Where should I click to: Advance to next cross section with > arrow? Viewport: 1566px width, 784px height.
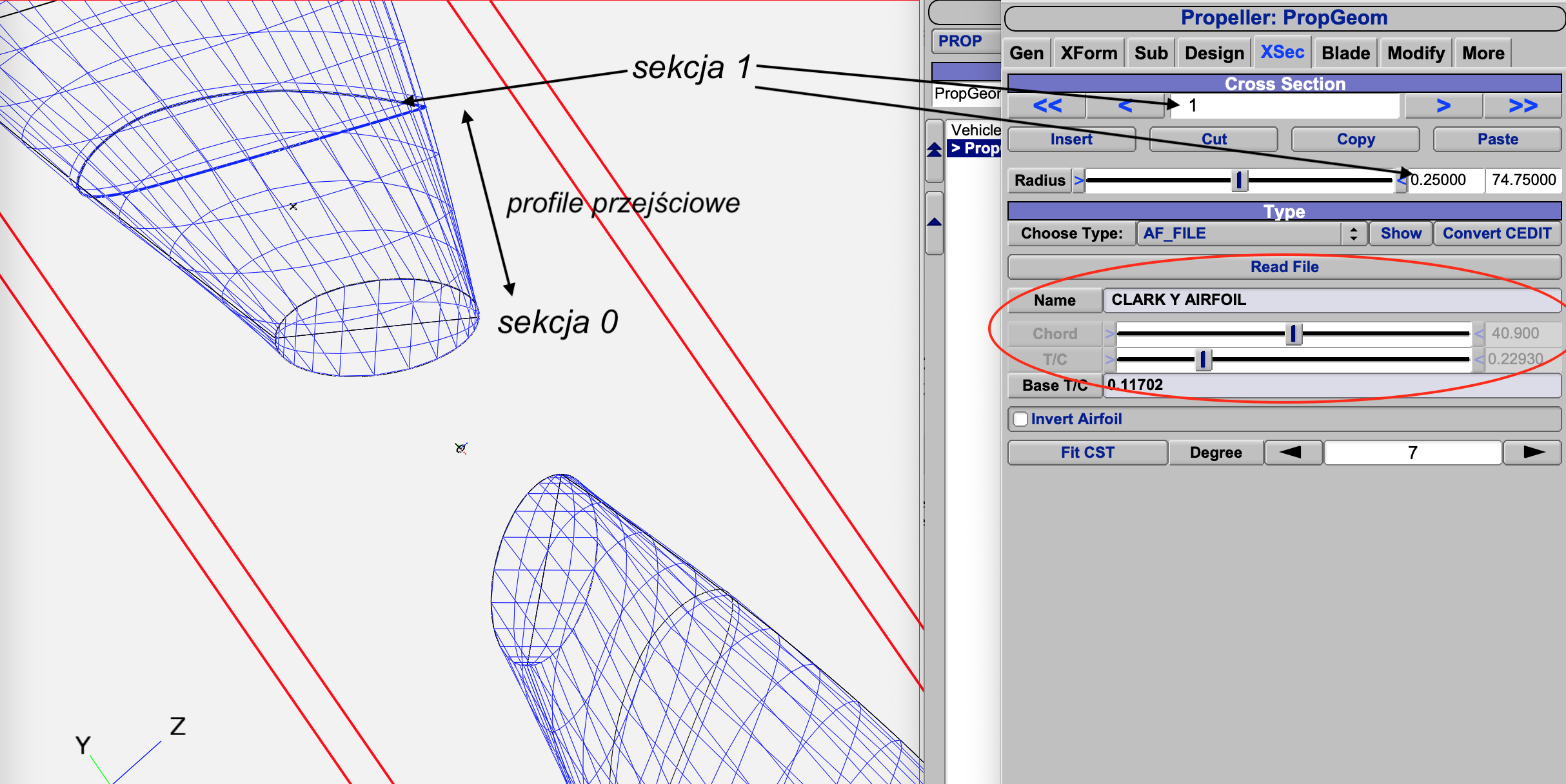(x=1443, y=106)
